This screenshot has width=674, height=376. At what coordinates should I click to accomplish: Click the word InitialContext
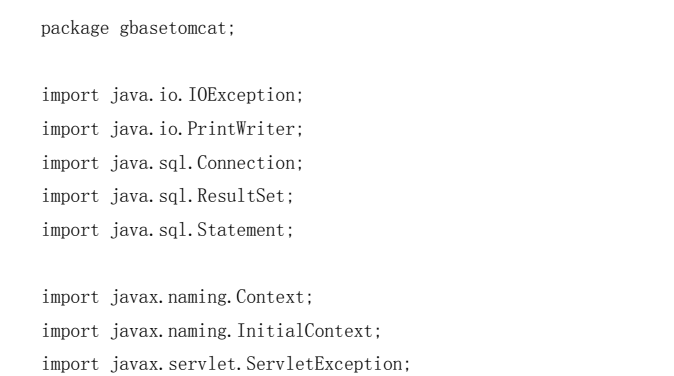point(305,331)
